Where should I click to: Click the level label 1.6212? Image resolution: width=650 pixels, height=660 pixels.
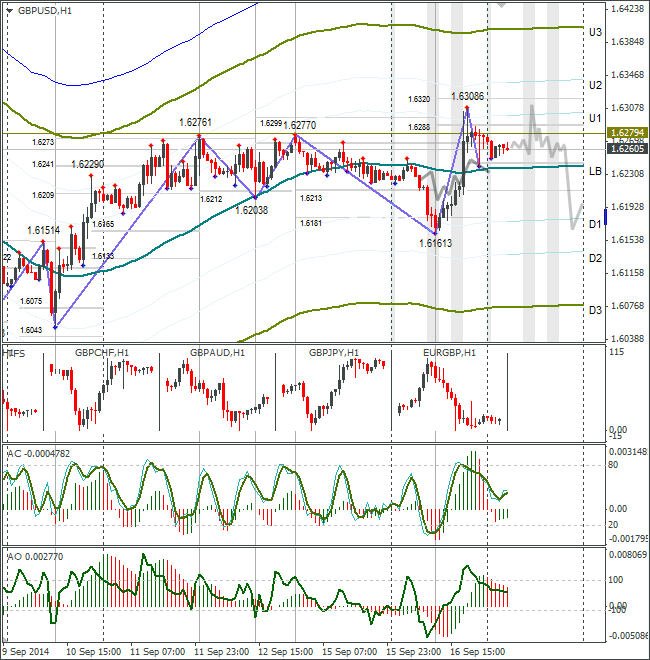[x=211, y=199]
